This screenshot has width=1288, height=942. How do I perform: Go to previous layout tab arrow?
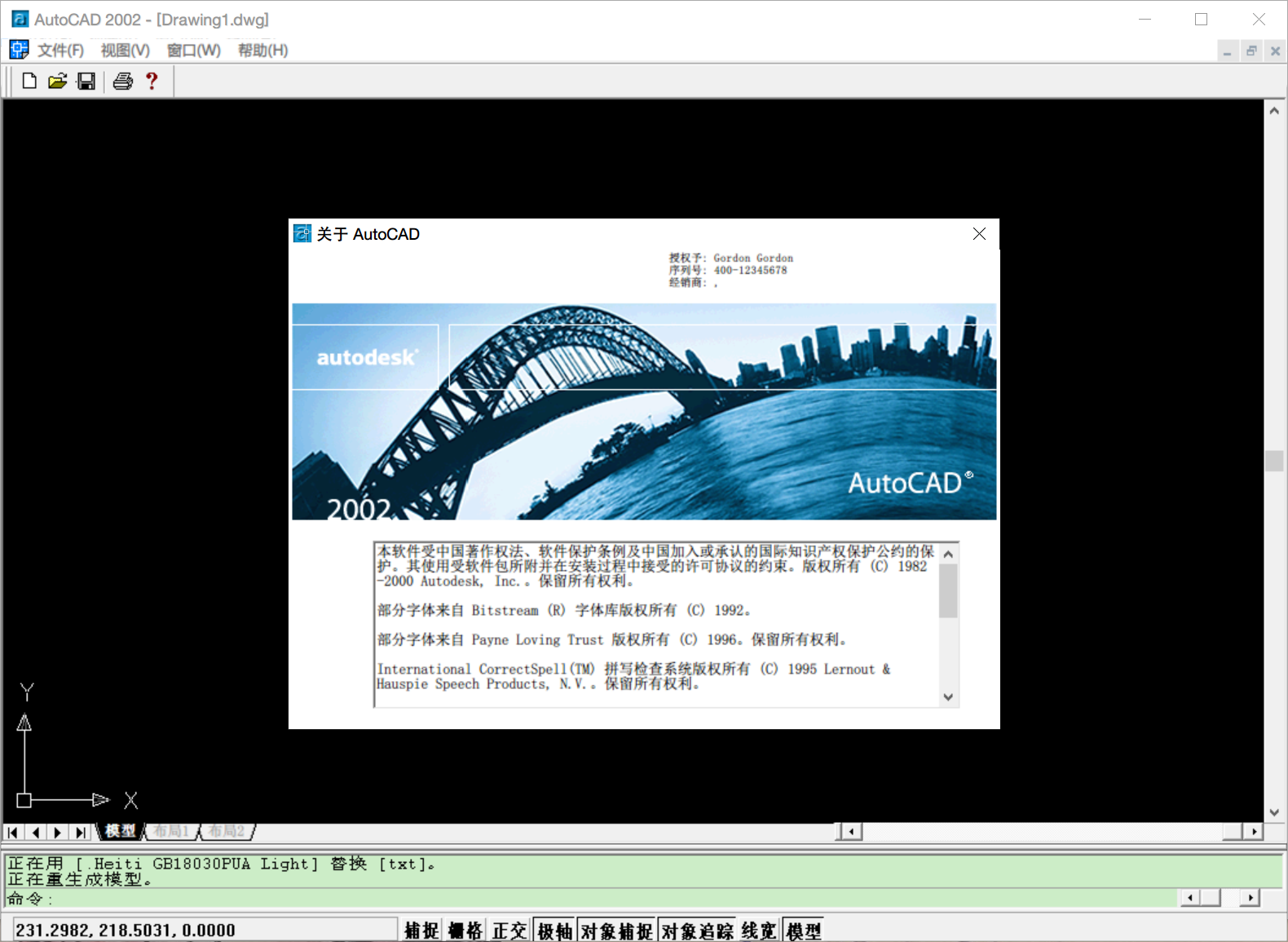pyautogui.click(x=36, y=832)
